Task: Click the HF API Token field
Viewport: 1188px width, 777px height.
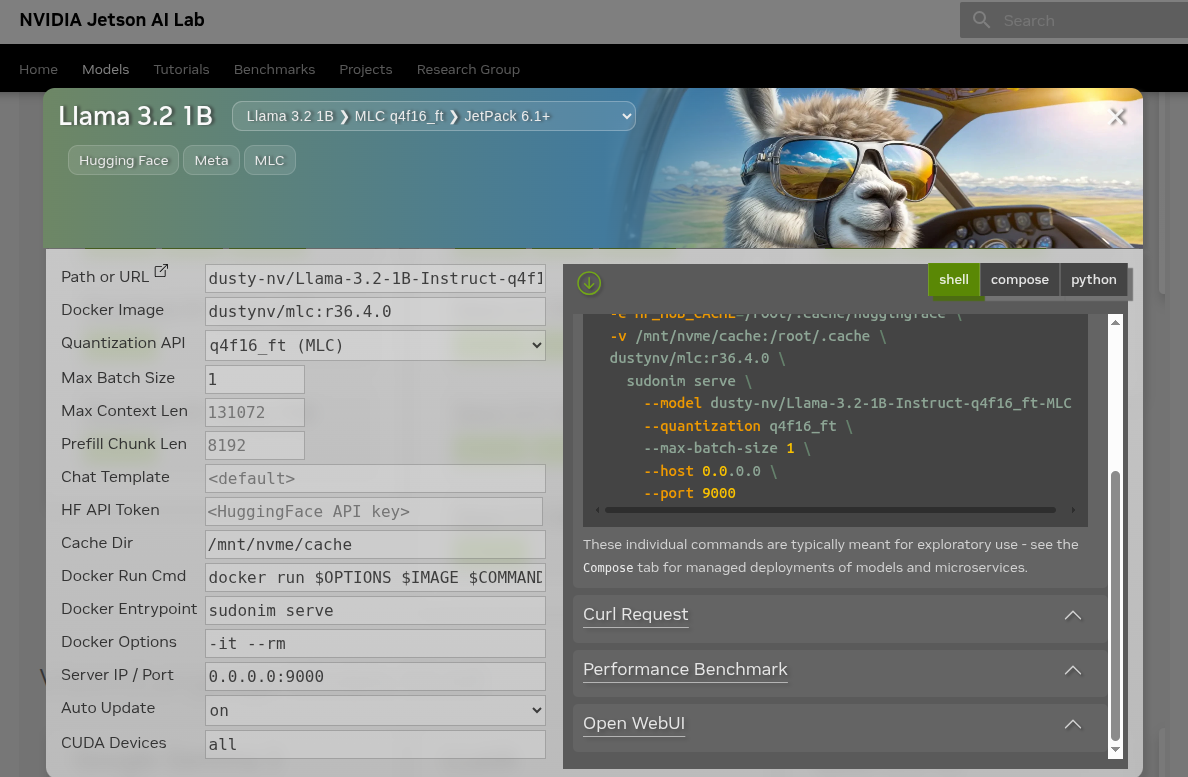Action: coord(374,512)
